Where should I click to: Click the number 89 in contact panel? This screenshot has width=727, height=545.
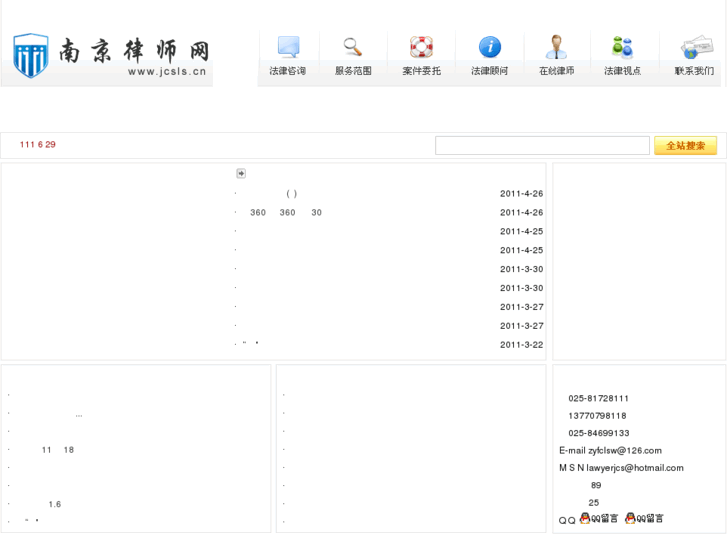(x=596, y=485)
